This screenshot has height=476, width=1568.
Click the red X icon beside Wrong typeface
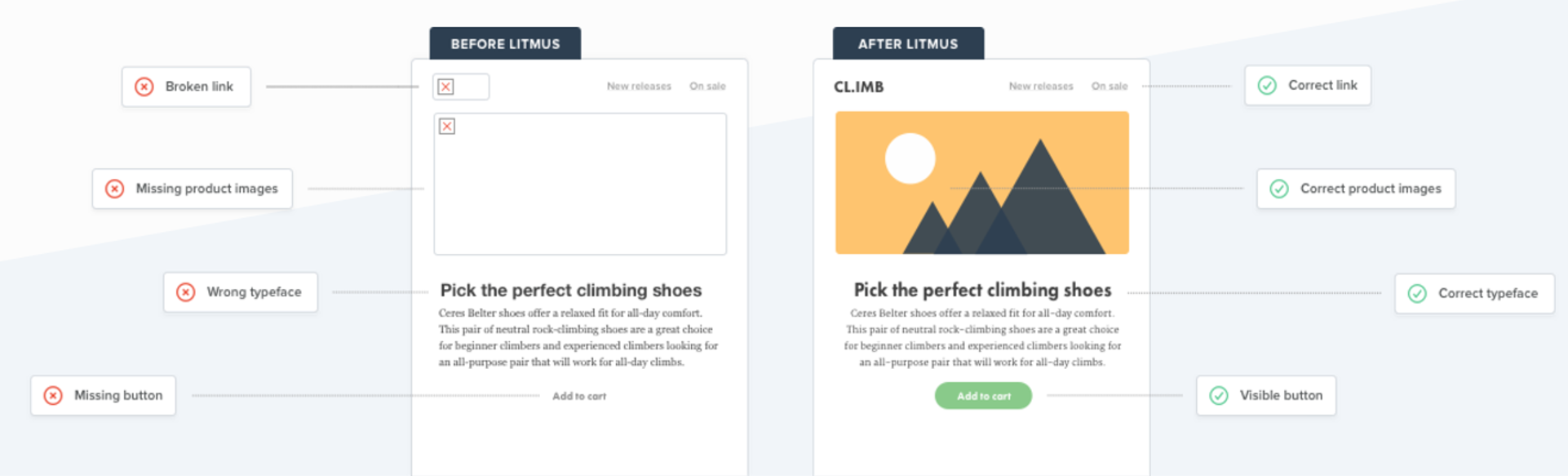click(186, 292)
